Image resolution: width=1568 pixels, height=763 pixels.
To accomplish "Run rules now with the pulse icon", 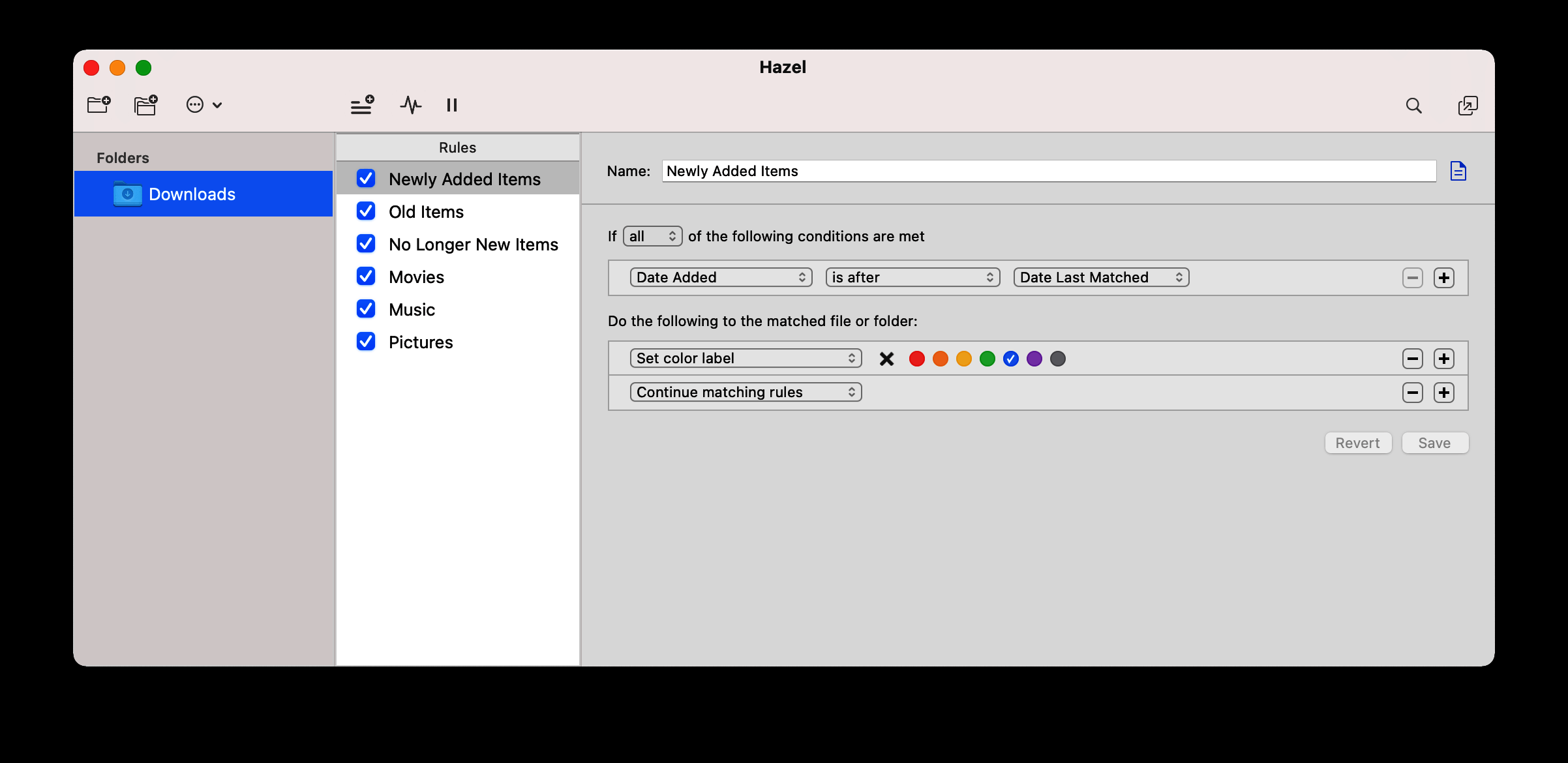I will pos(411,105).
